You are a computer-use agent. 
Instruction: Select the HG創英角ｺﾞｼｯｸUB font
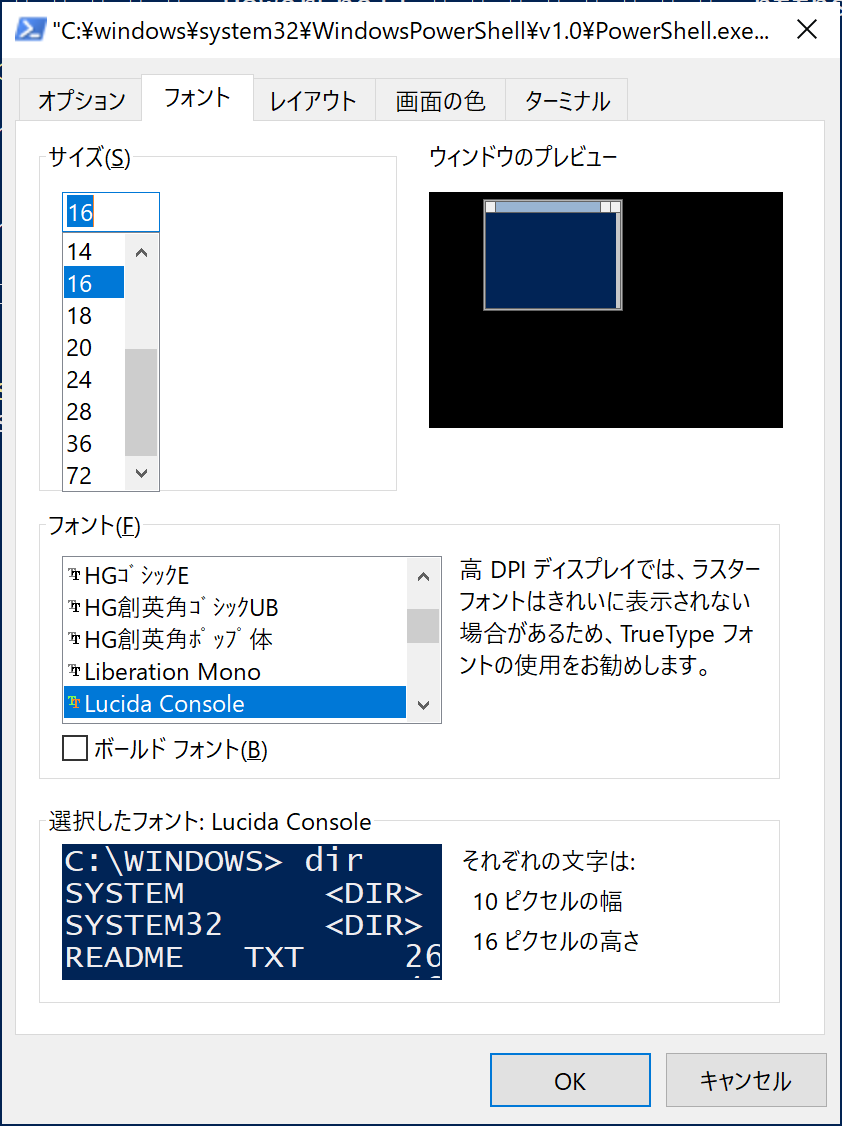click(x=235, y=608)
